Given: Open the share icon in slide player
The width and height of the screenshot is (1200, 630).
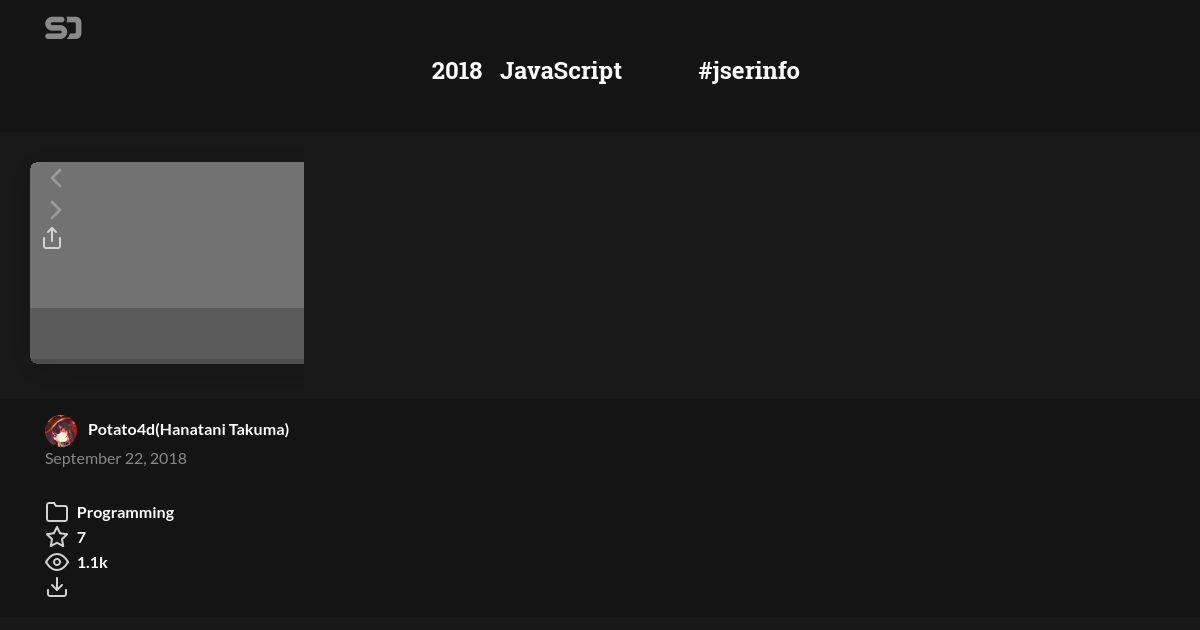Looking at the screenshot, I should tap(52, 238).
